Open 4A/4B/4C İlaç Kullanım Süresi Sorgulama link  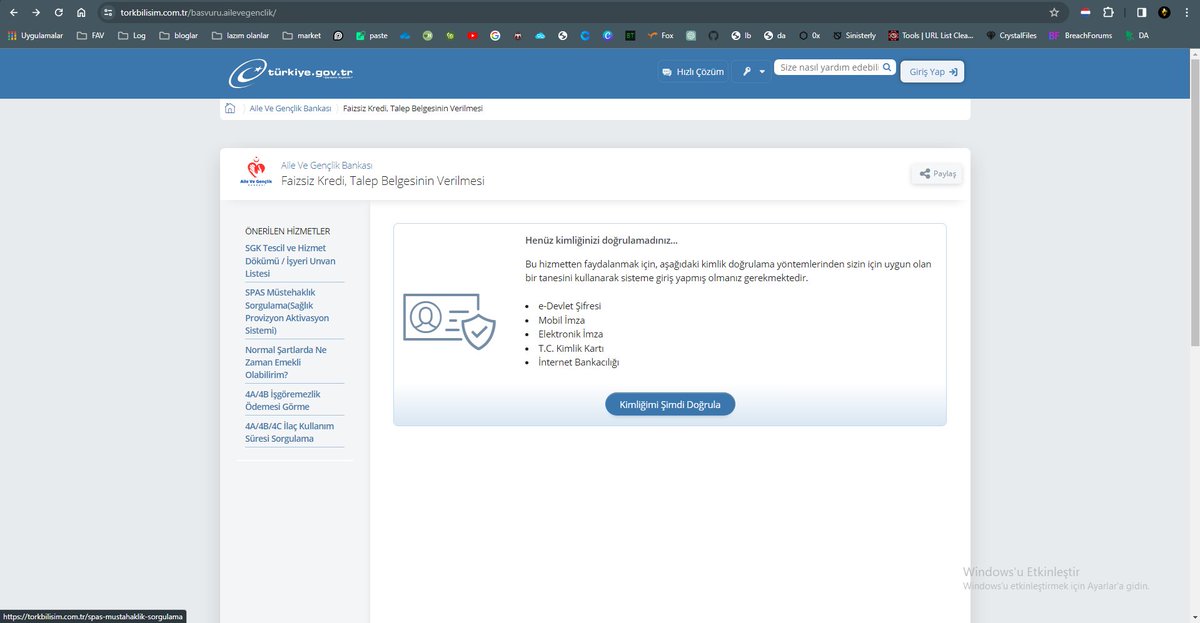coord(289,432)
